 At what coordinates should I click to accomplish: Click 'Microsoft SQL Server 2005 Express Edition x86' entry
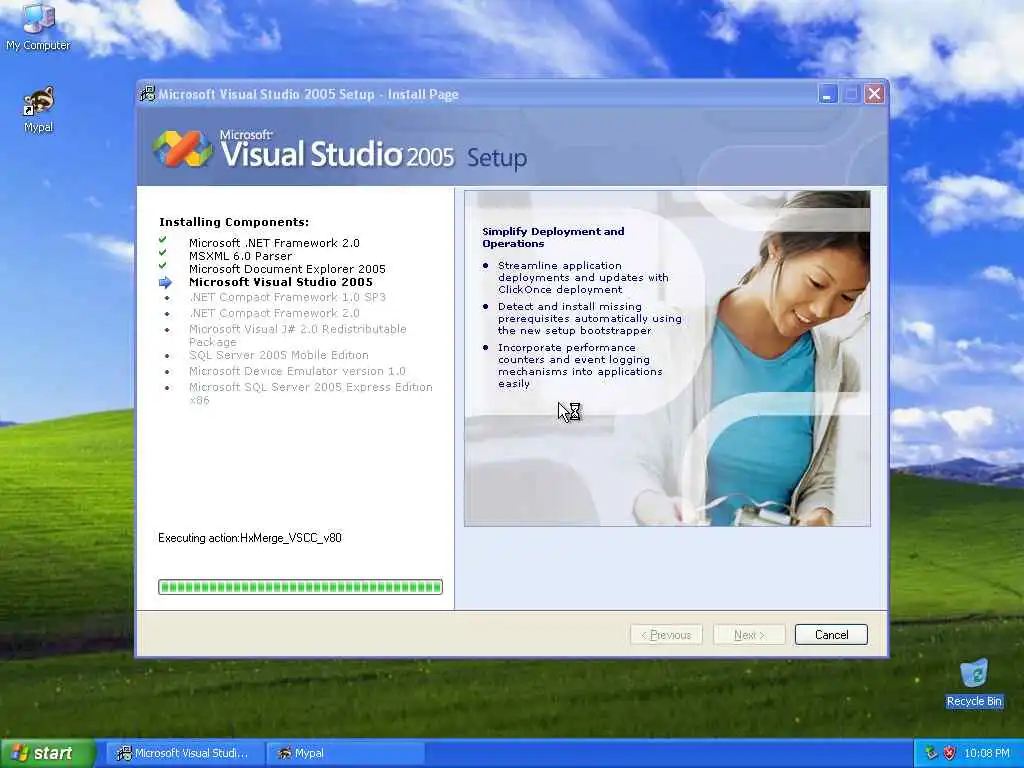311,393
